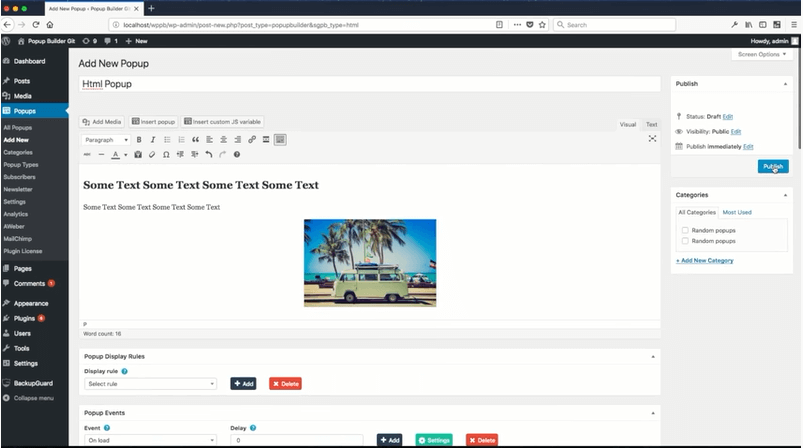Align text left
This screenshot has width=803, height=448.
(x=209, y=140)
